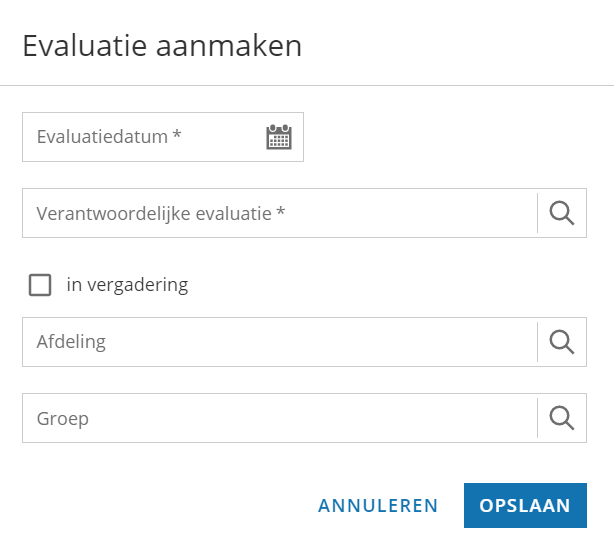Click the Evaluatiedatum placeholder label
Viewport: 614px width, 554px height.
[x=102, y=137]
